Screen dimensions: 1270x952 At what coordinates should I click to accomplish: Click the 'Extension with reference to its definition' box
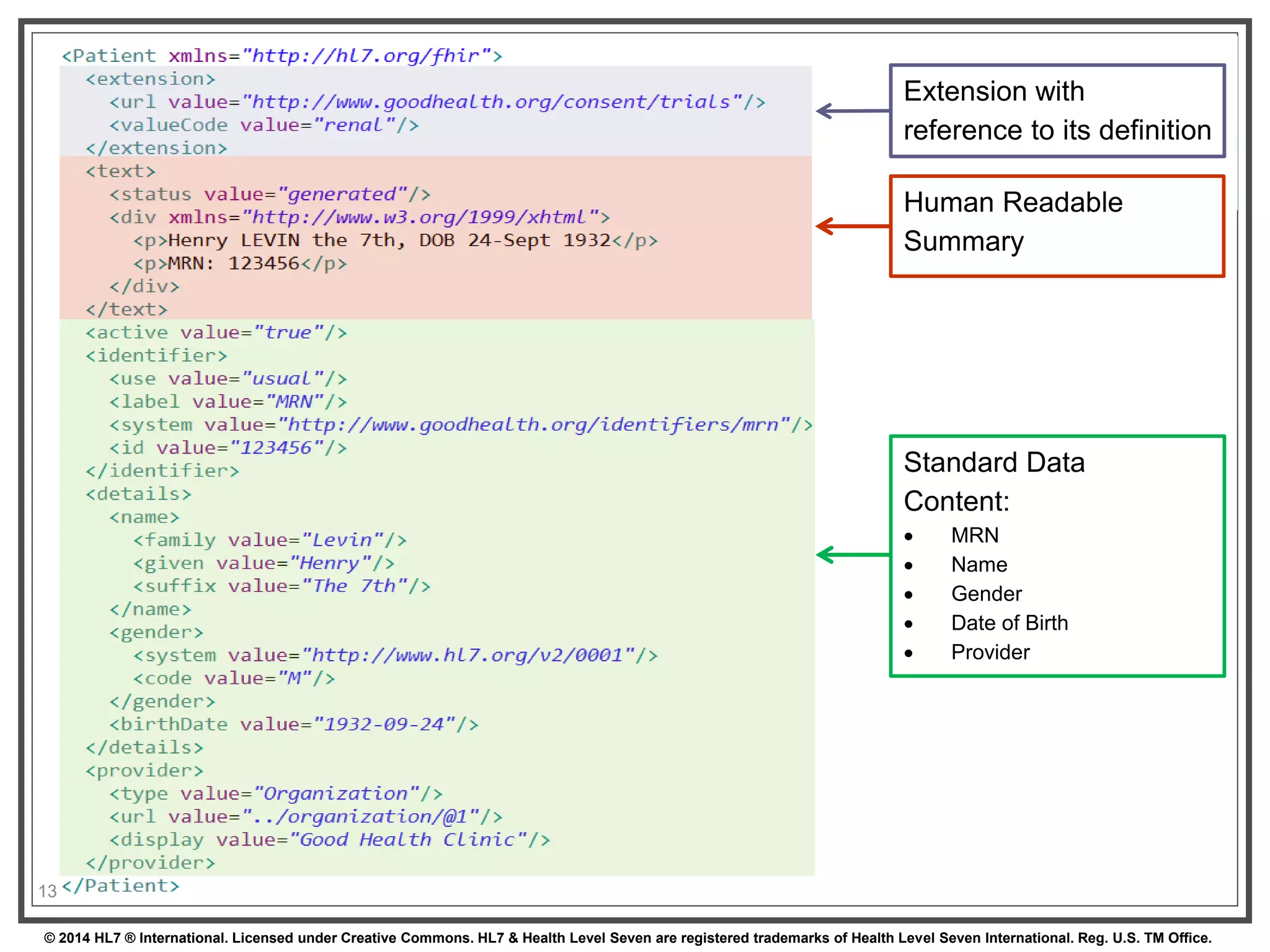(1057, 111)
